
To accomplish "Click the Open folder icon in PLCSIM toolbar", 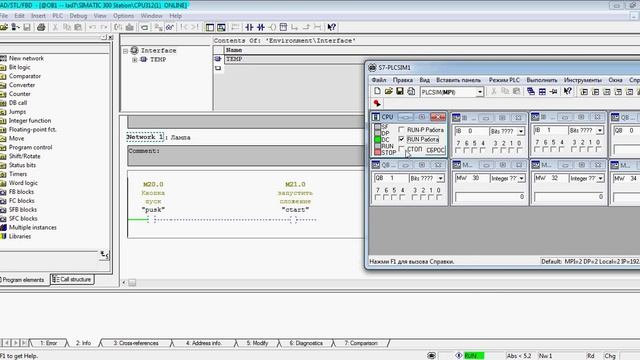I will pos(388,91).
